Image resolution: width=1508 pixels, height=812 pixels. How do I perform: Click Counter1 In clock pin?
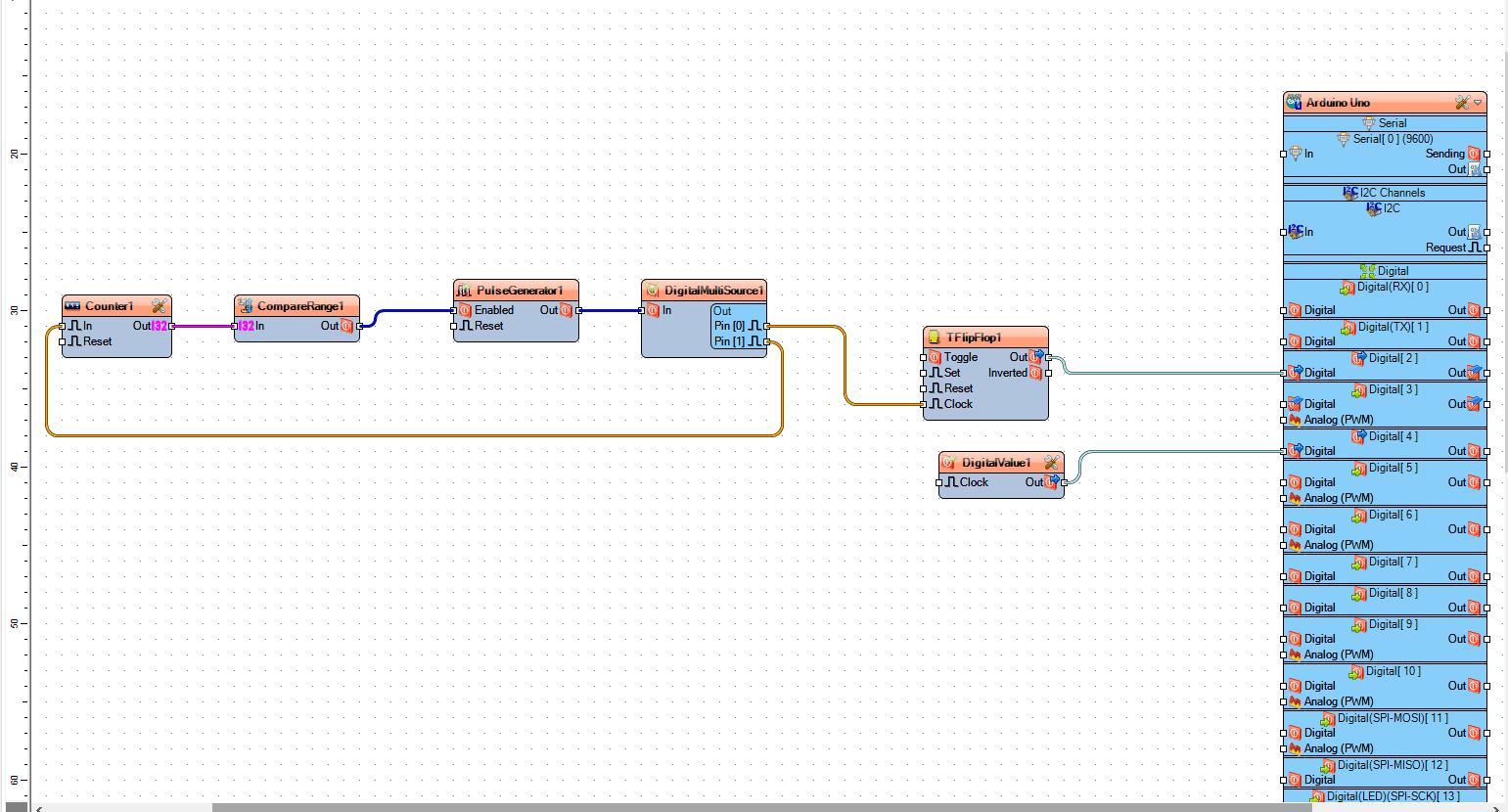coord(63,326)
